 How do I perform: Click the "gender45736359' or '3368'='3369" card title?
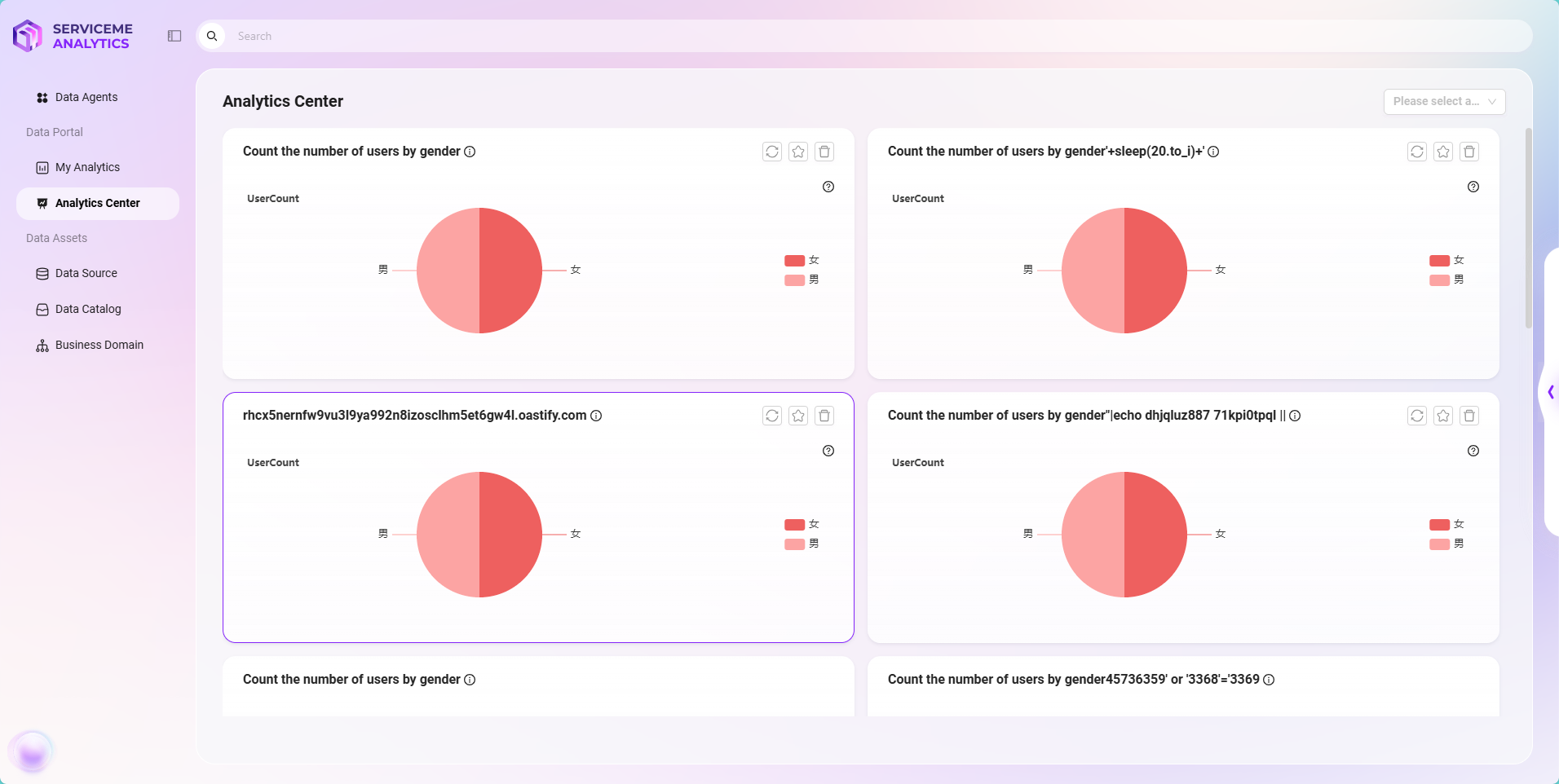click(x=1073, y=680)
